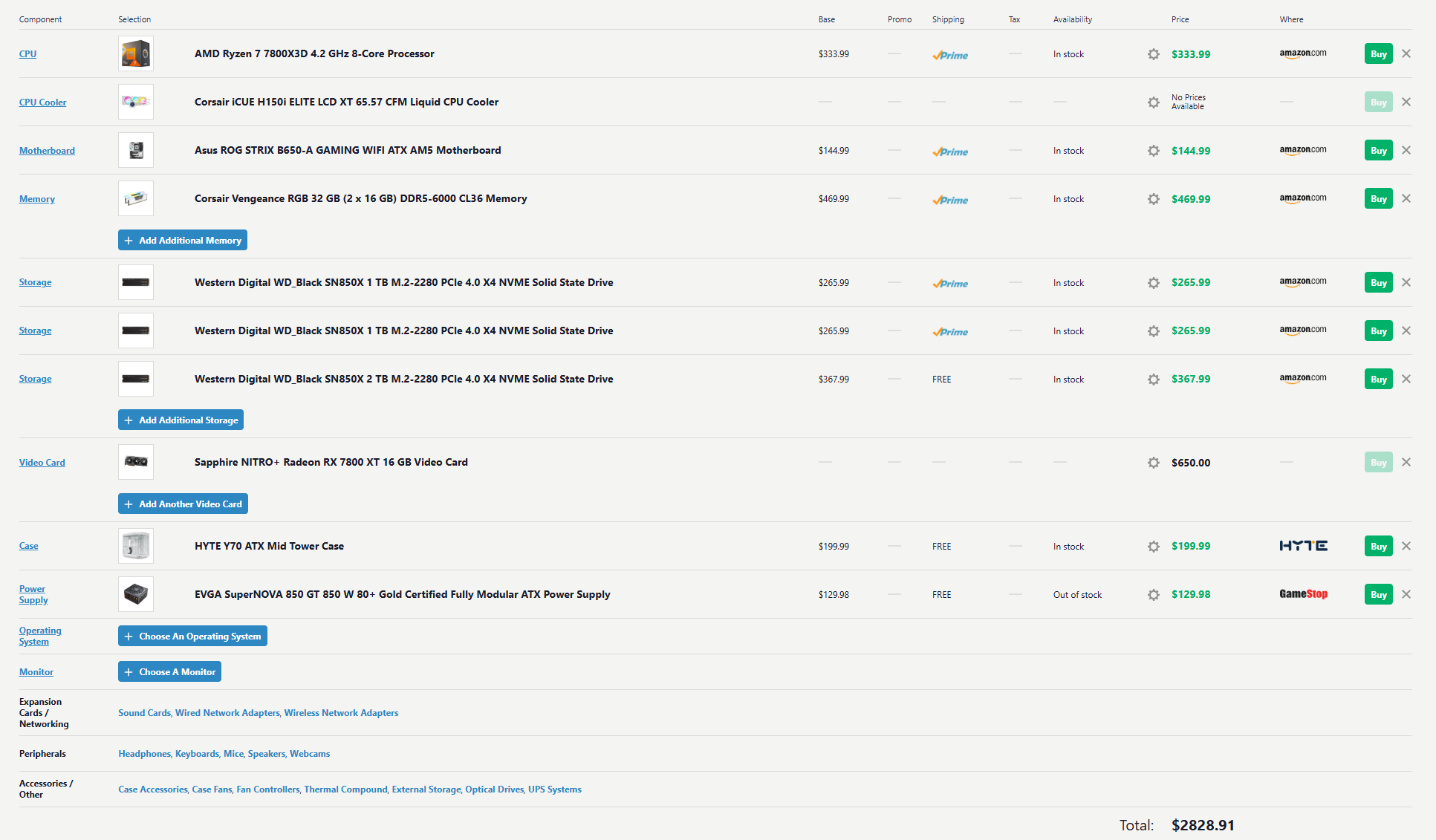Remove the EVGA SuperNOVA power supply row
Screen dimensions: 1436x840
1406,594
